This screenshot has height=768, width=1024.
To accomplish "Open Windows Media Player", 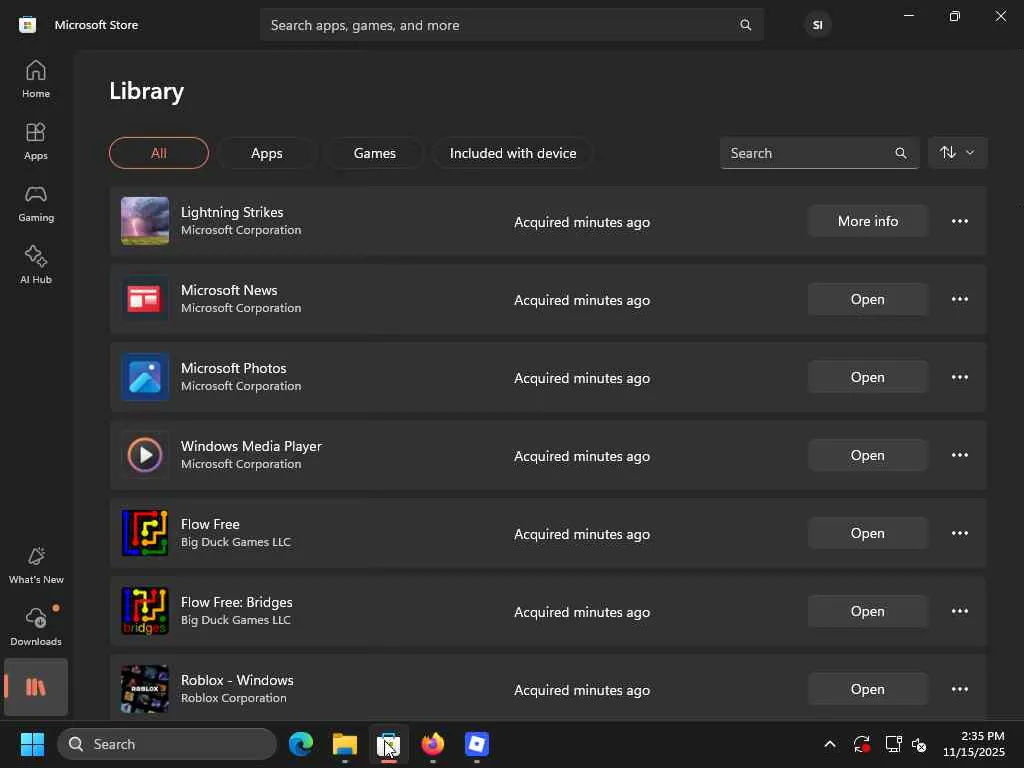I will coord(867,455).
